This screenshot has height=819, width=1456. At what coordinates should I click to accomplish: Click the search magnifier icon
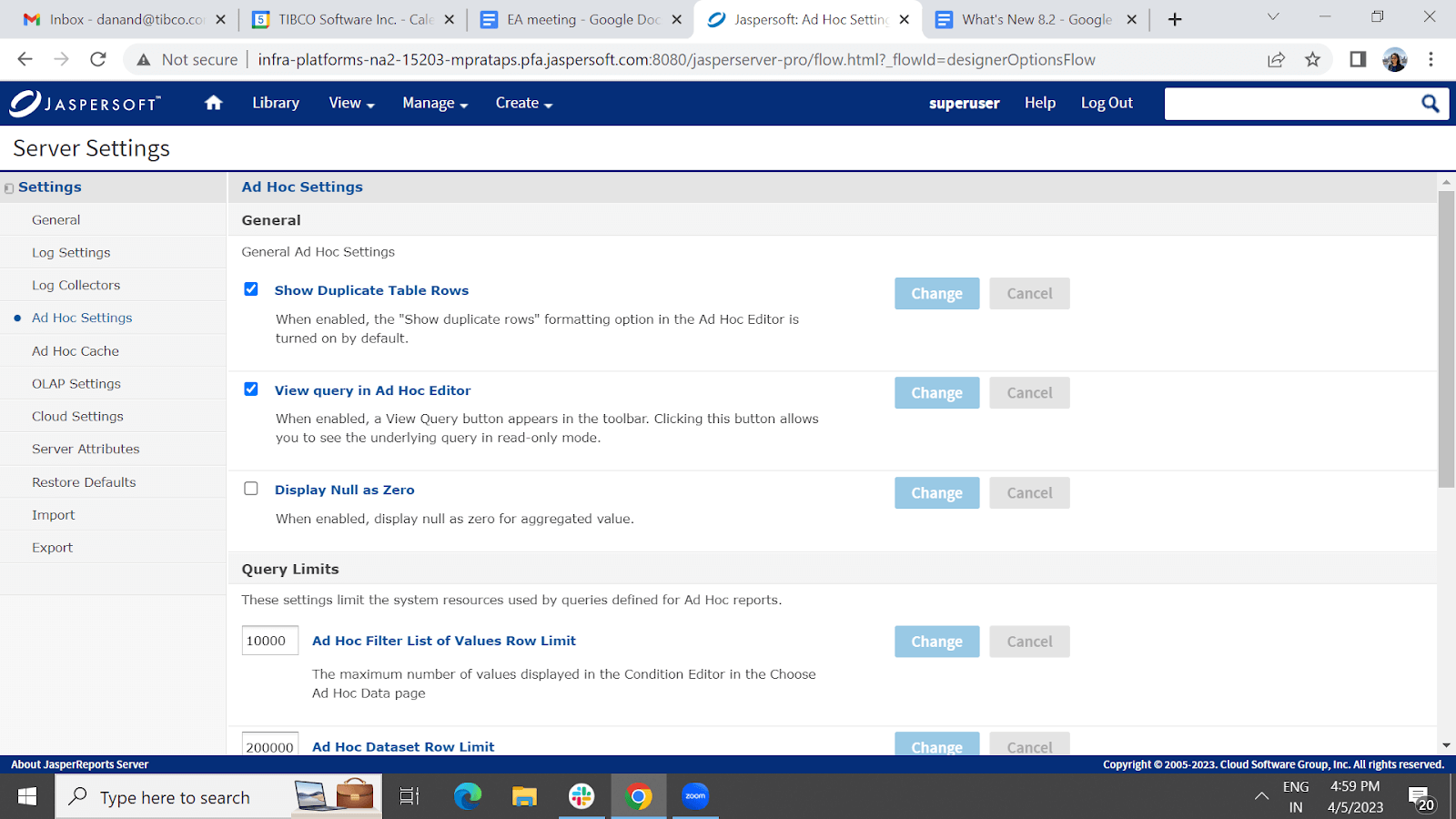1431,104
